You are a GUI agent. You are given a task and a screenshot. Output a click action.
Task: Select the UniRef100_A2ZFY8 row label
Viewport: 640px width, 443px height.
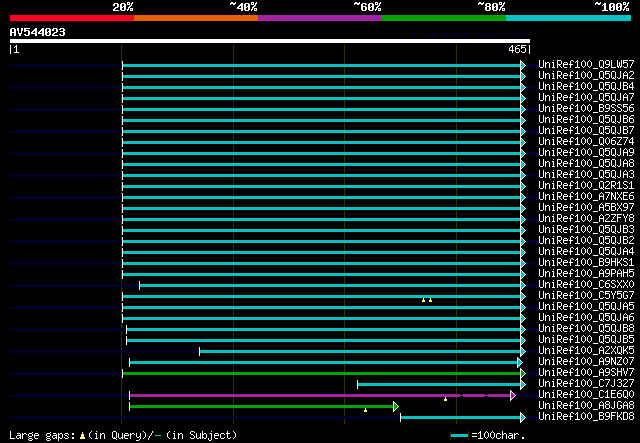(586, 218)
